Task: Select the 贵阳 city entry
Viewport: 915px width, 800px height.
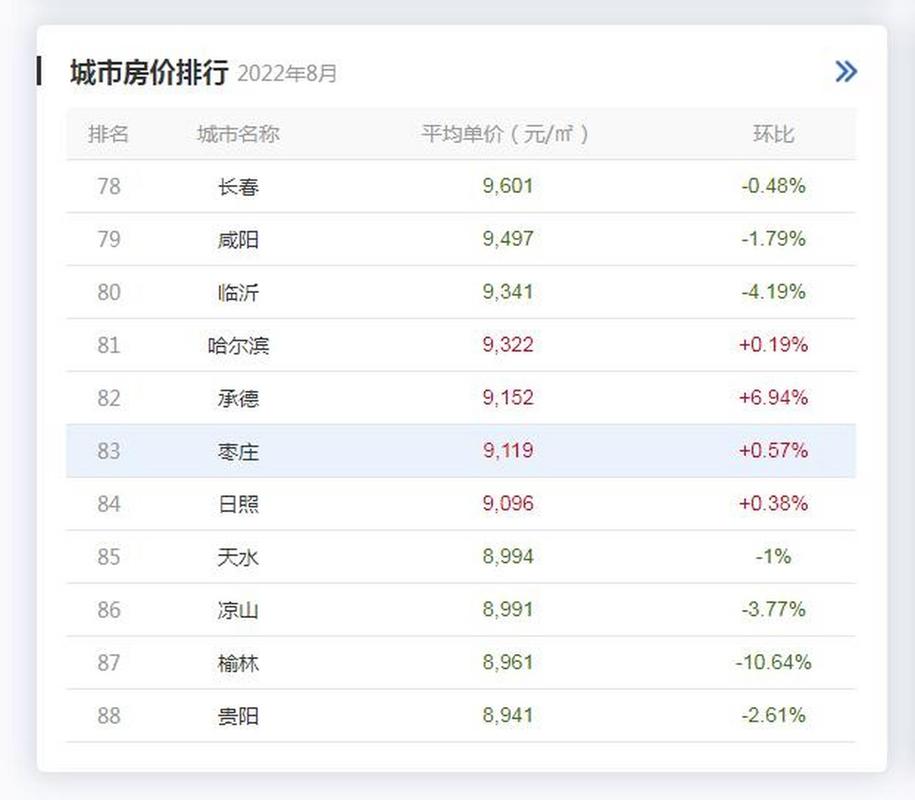Action: pyautogui.click(x=240, y=716)
